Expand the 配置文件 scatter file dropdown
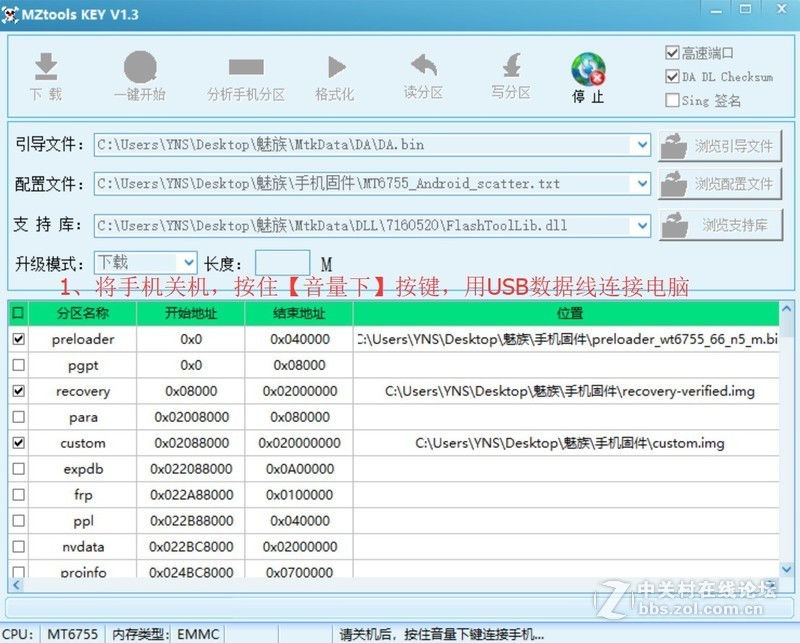This screenshot has height=643, width=800. tap(643, 185)
